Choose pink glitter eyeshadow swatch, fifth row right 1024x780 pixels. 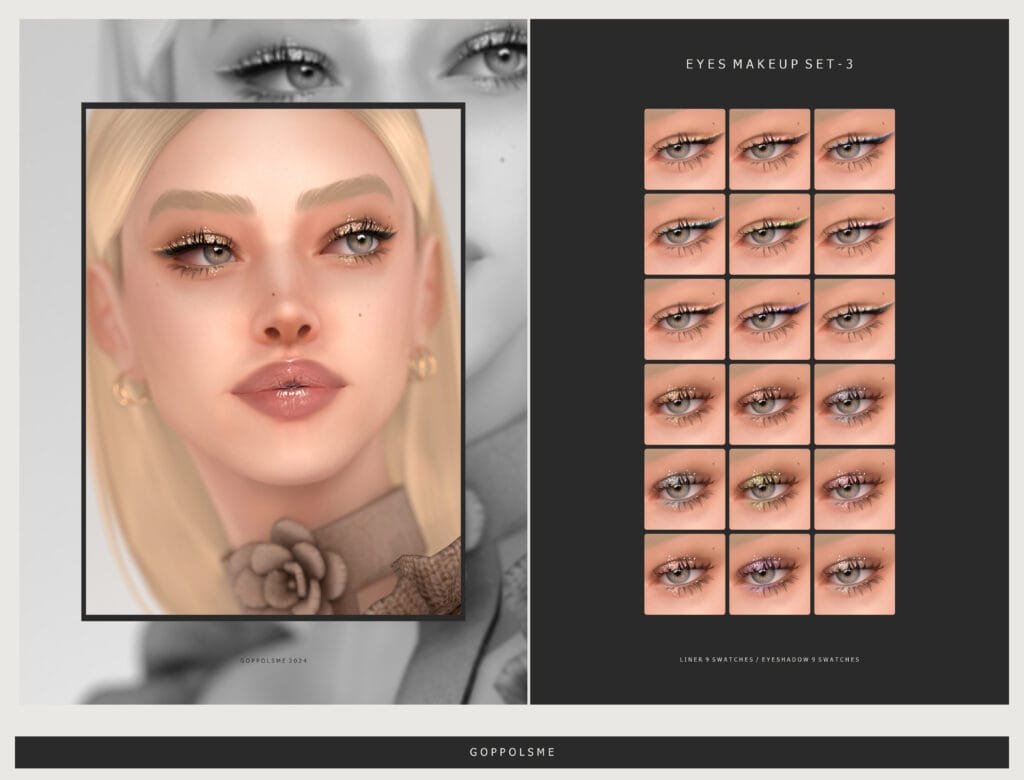coord(854,489)
